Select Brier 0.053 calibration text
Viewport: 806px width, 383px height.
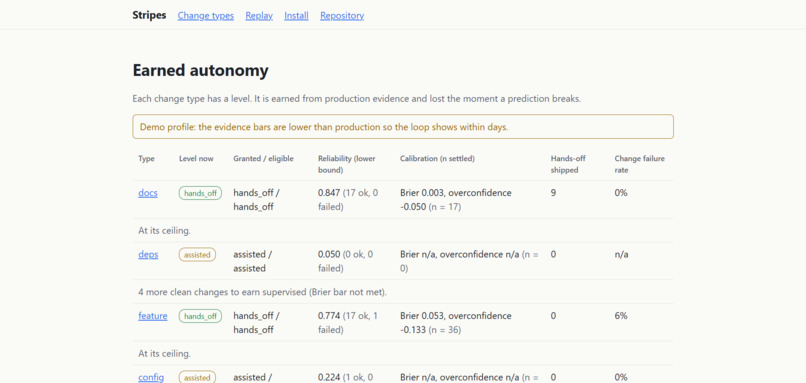[423, 316]
